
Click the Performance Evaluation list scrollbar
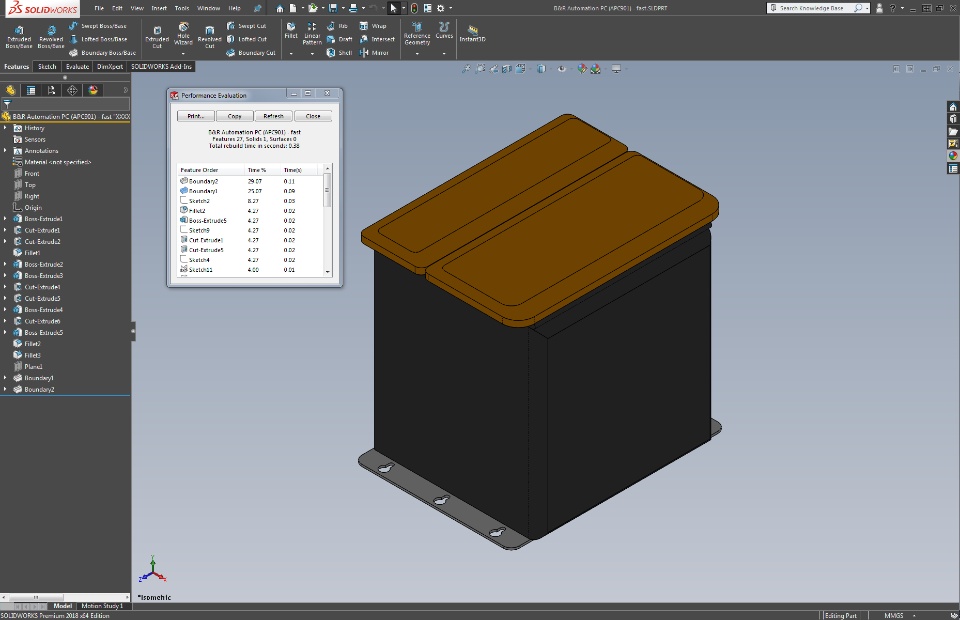(327, 190)
